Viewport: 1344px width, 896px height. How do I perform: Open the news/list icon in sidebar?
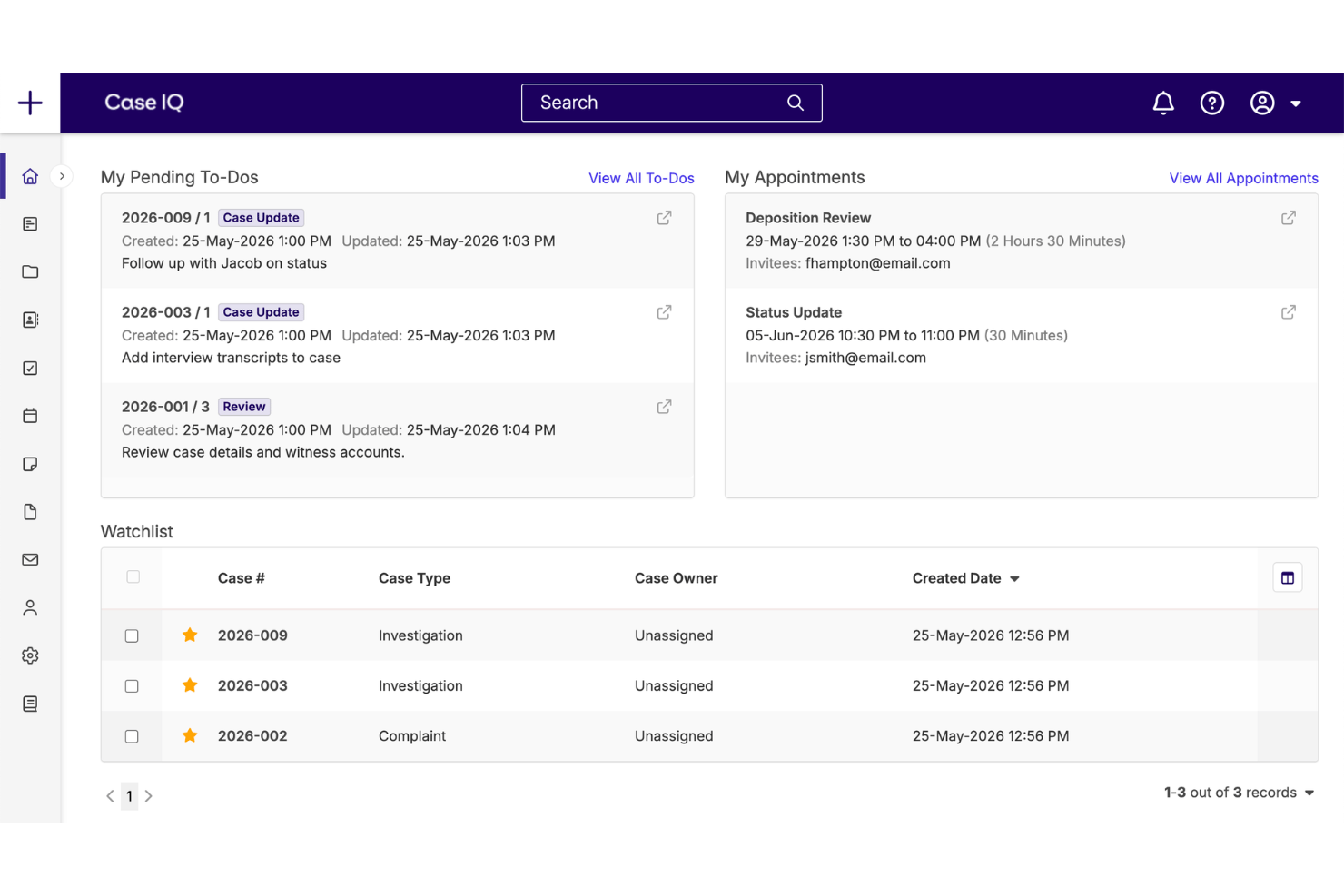(x=30, y=223)
